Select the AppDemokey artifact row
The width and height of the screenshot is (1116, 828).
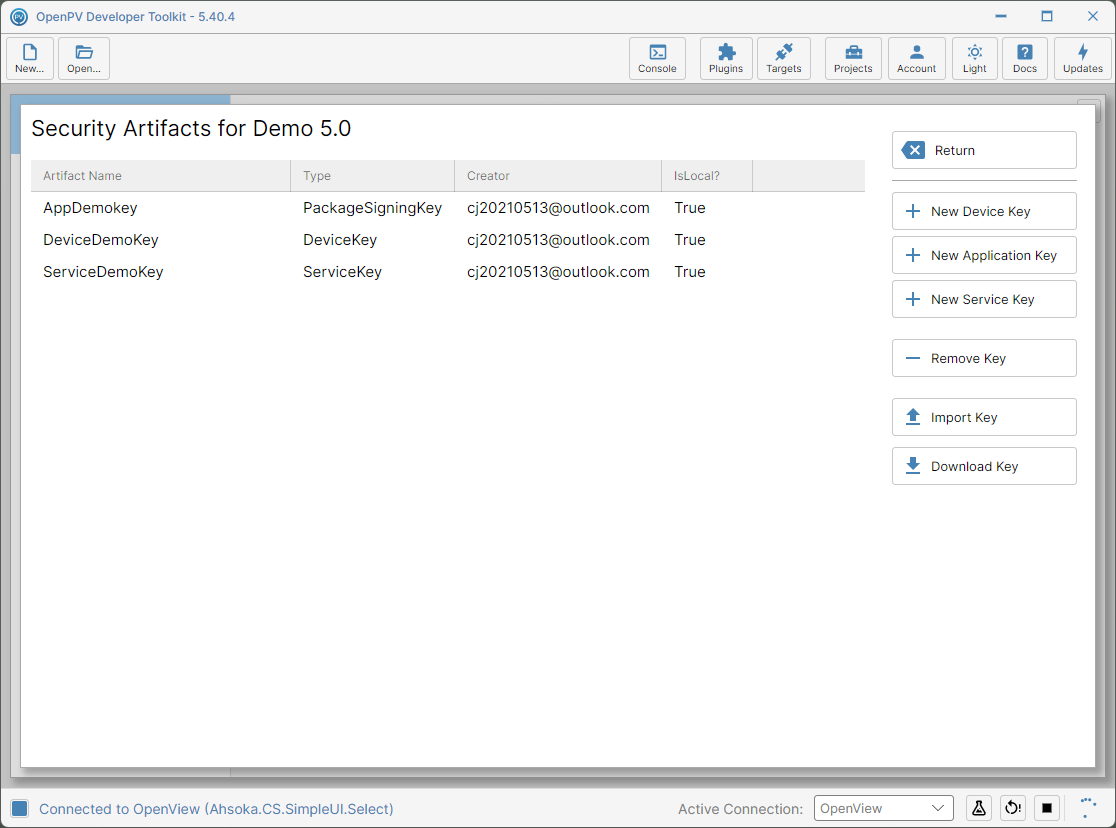448,208
